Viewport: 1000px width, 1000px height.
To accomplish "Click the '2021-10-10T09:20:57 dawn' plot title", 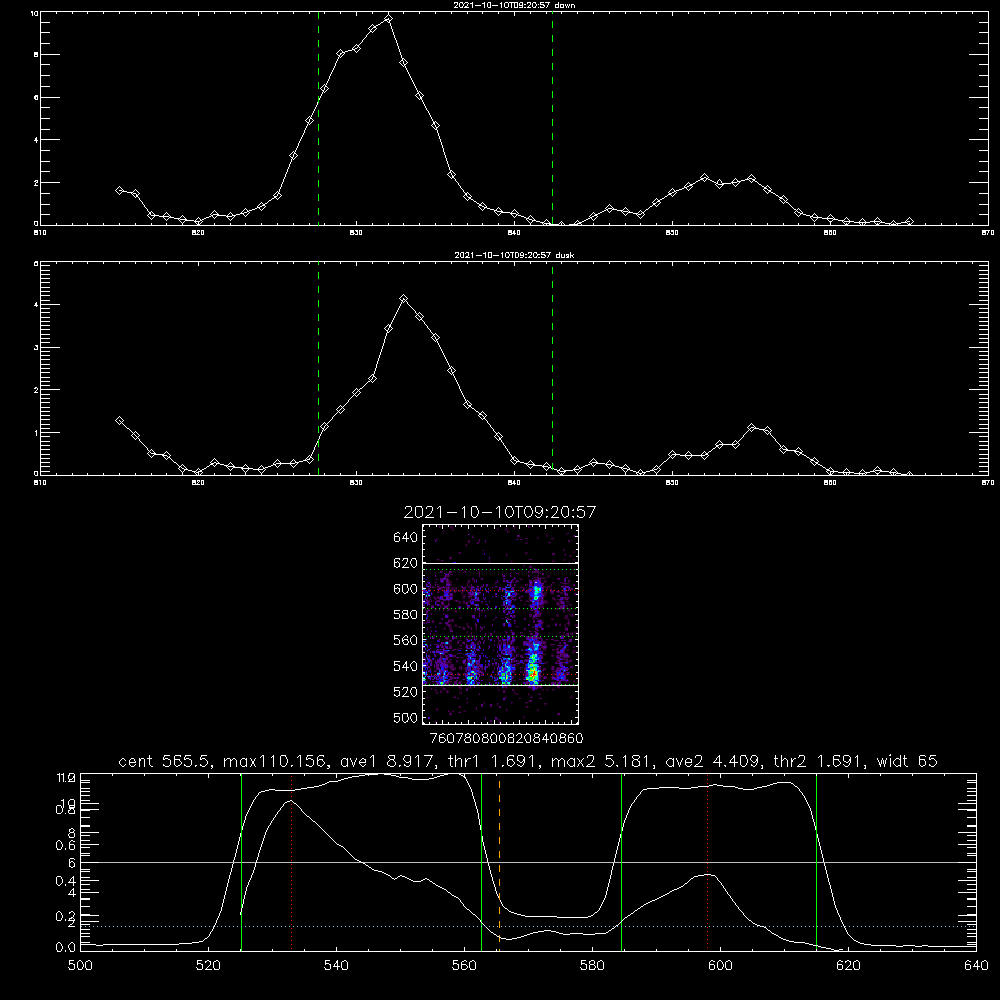I will pyautogui.click(x=514, y=5).
